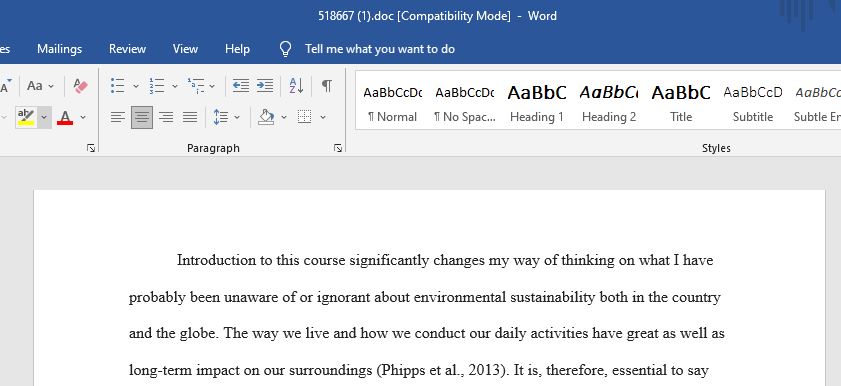Click the Clear All Formatting eraser icon

tap(80, 86)
